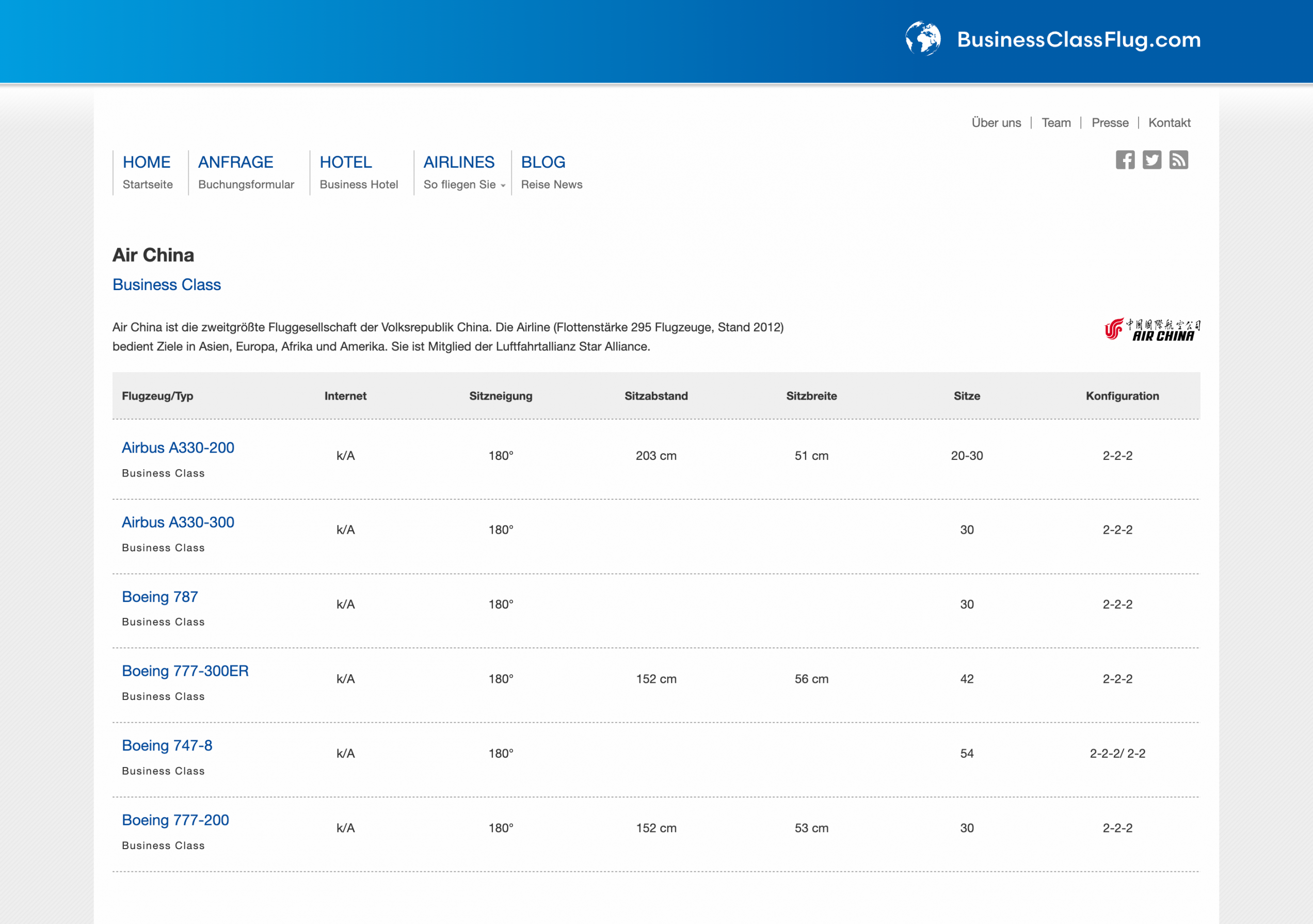
Task: Open the Airbus A330-200 link
Action: 178,448
